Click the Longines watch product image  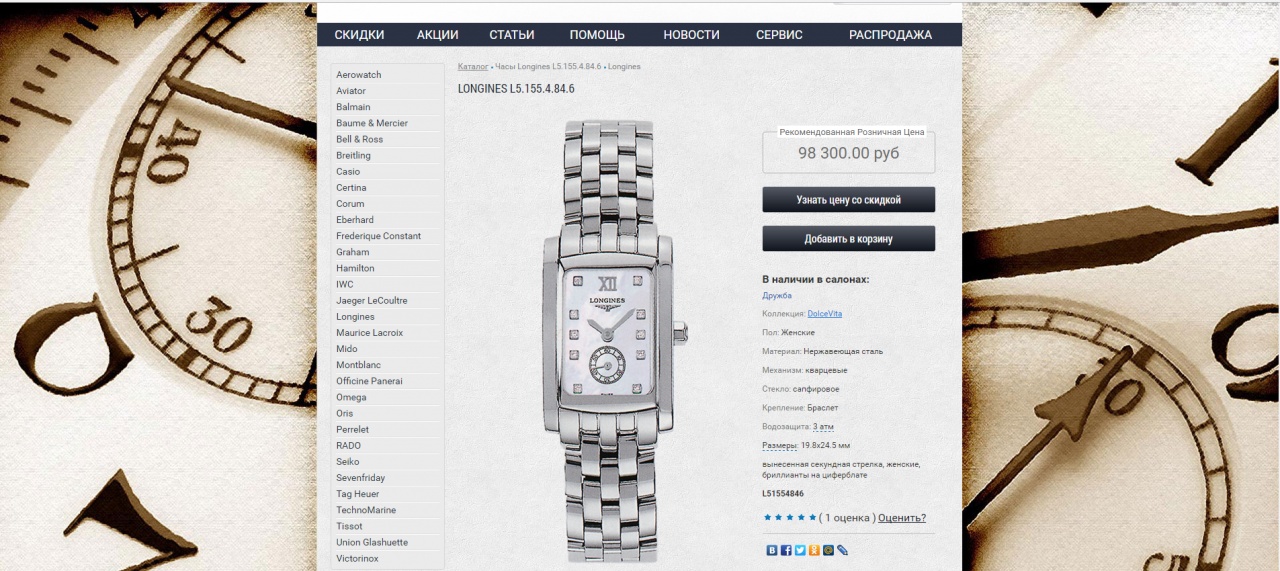point(609,341)
